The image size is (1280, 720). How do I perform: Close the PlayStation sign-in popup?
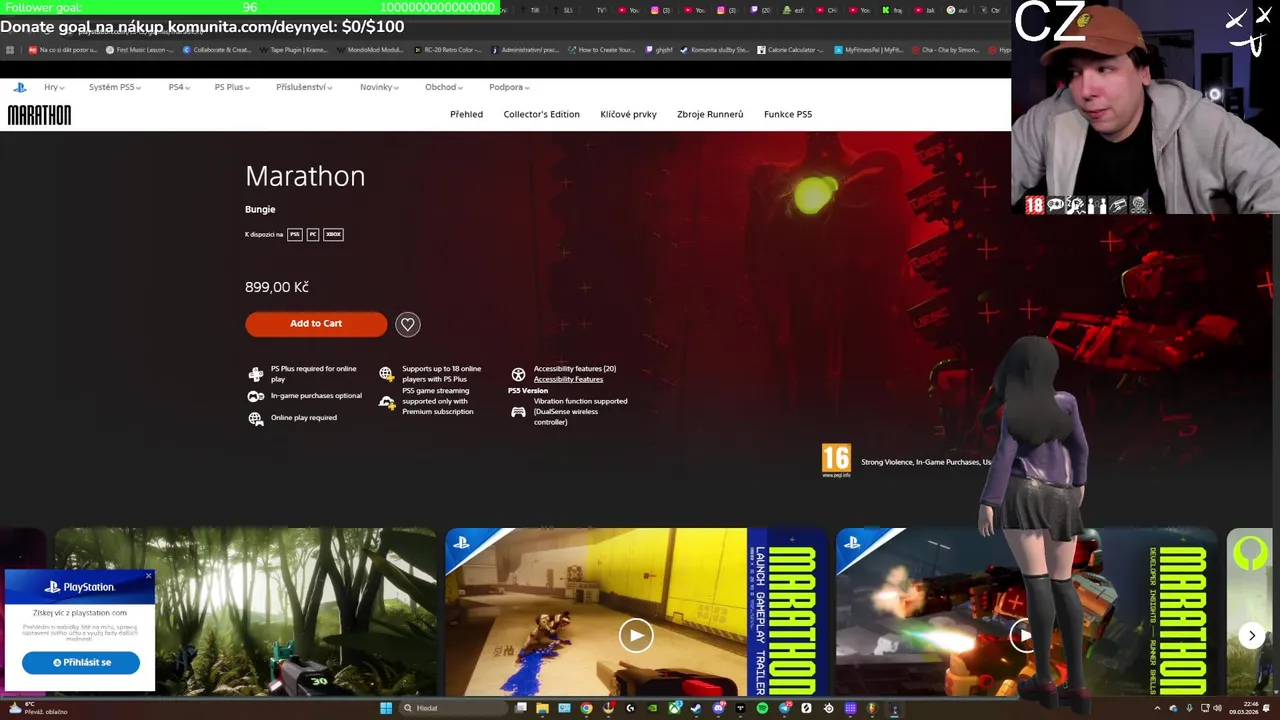coord(149,576)
